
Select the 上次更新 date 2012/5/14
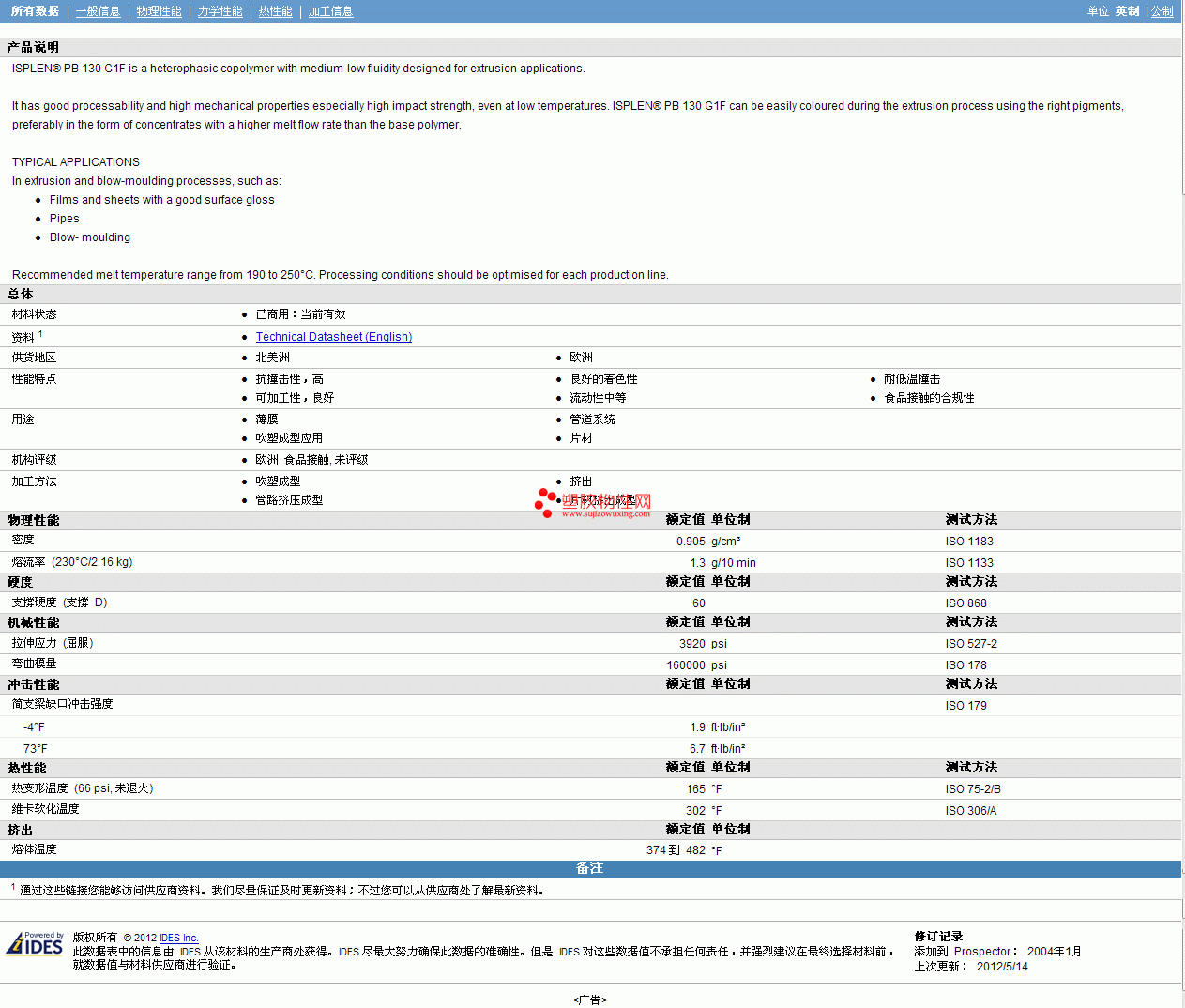pyautogui.click(x=1002, y=967)
